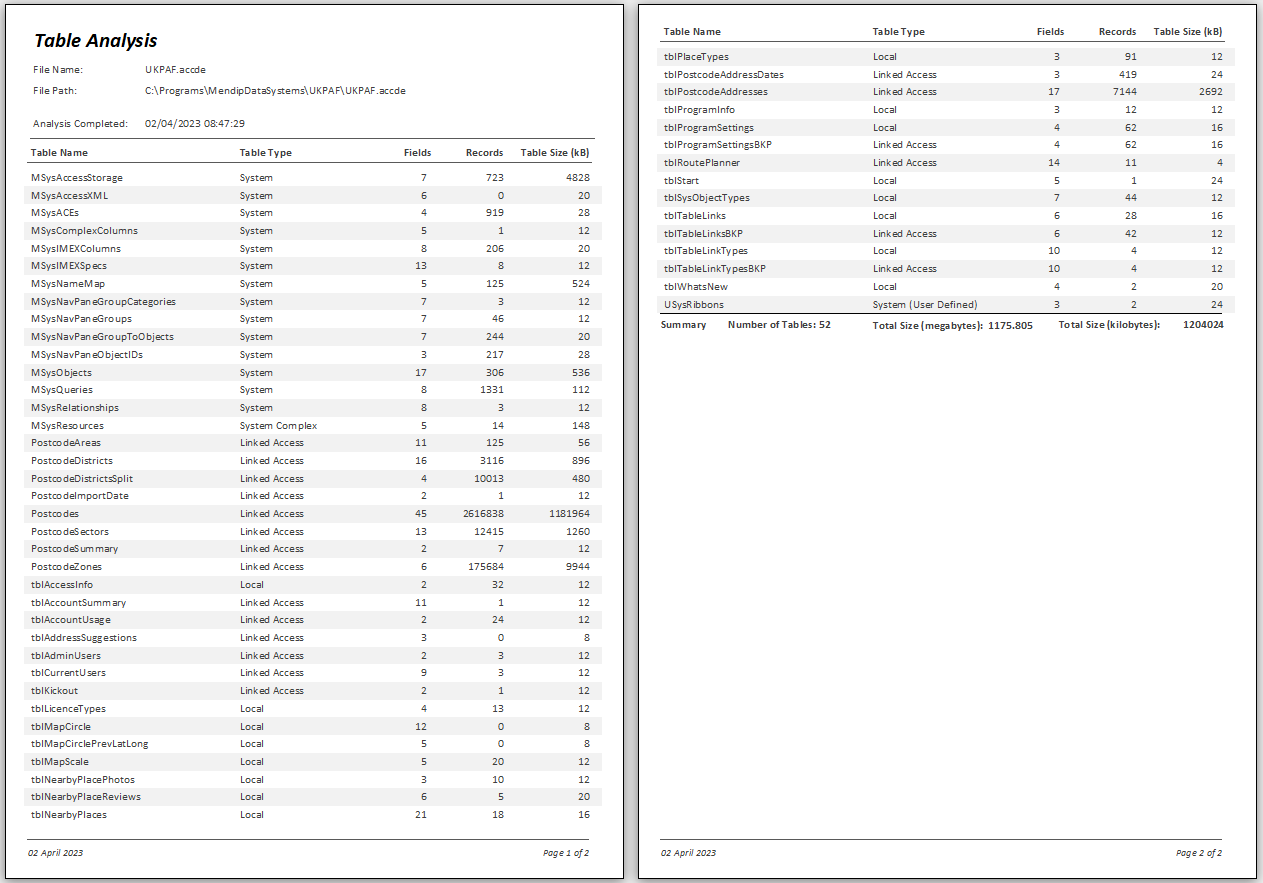Click tblPlaceTypes on page 2
This screenshot has width=1263, height=883.
tap(696, 57)
